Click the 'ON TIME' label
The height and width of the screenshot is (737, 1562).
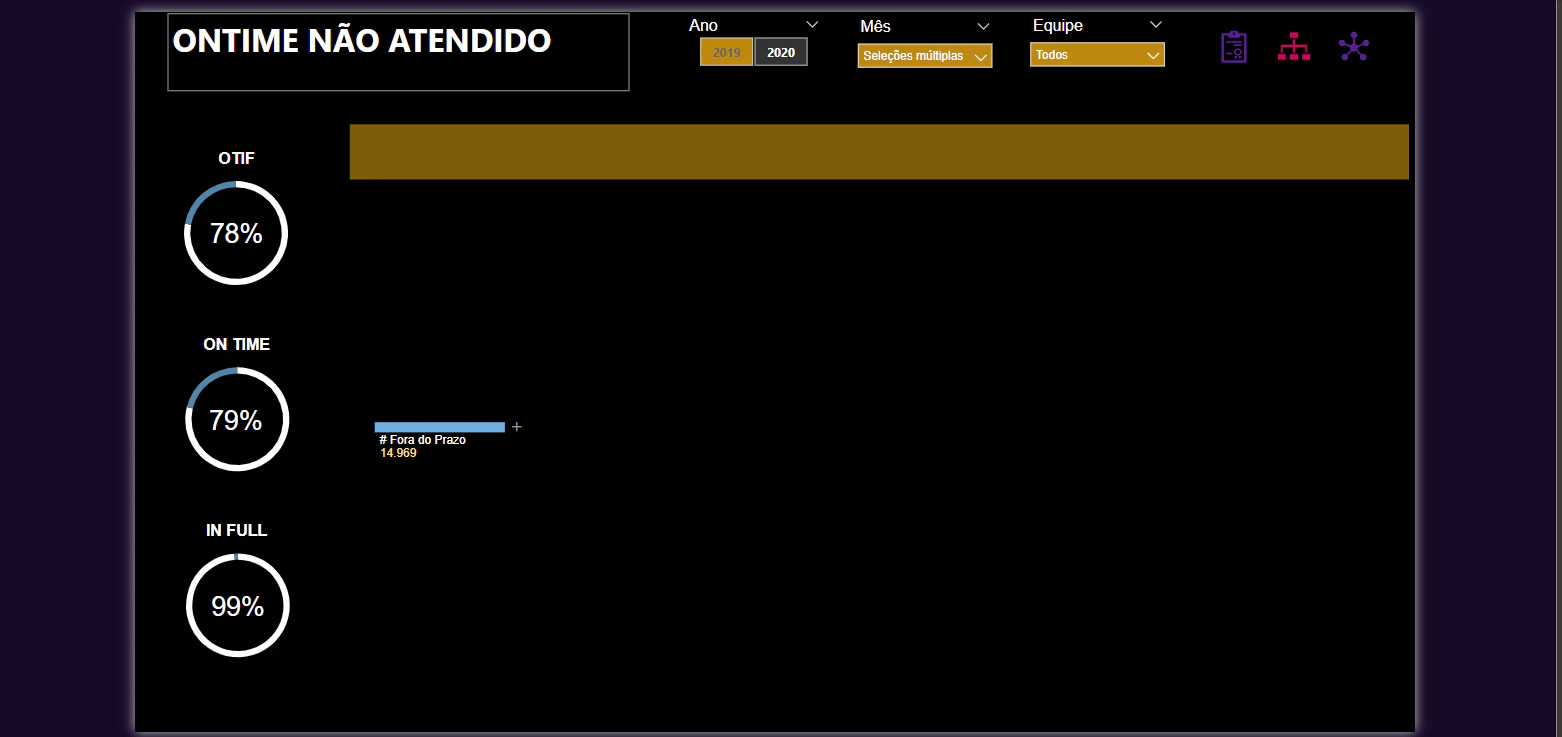point(237,344)
